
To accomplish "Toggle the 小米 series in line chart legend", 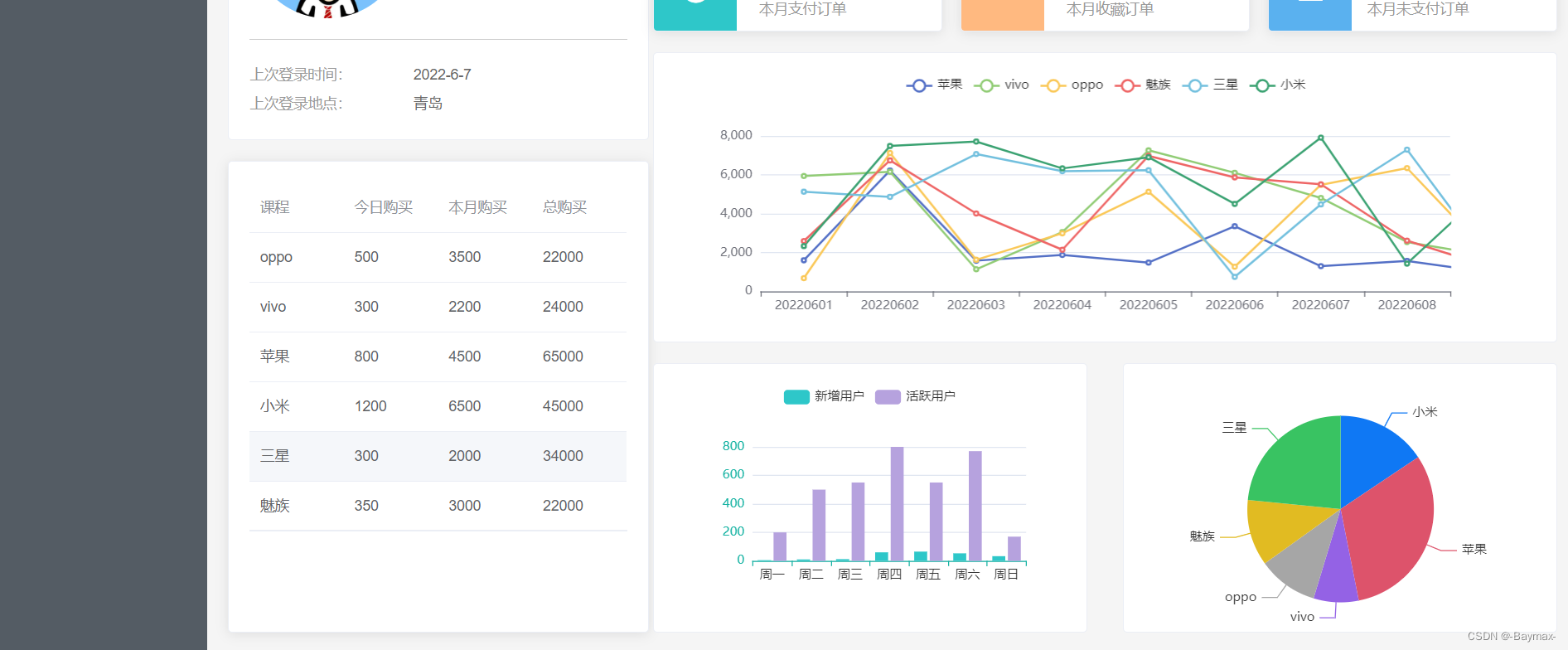I will [1277, 85].
